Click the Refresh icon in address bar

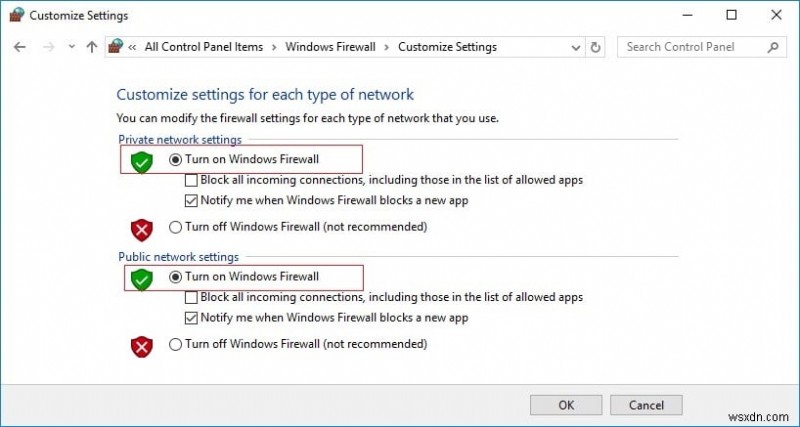click(x=597, y=47)
